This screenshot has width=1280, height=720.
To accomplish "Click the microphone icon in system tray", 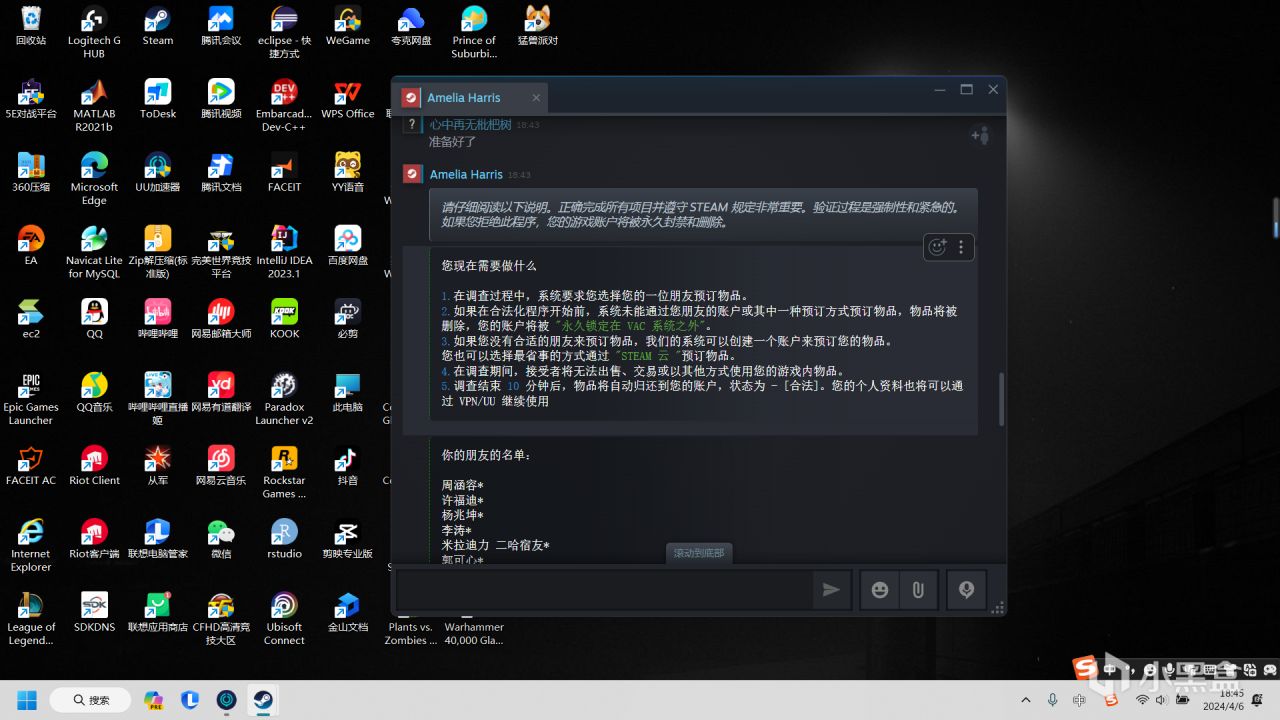I will [1053, 700].
